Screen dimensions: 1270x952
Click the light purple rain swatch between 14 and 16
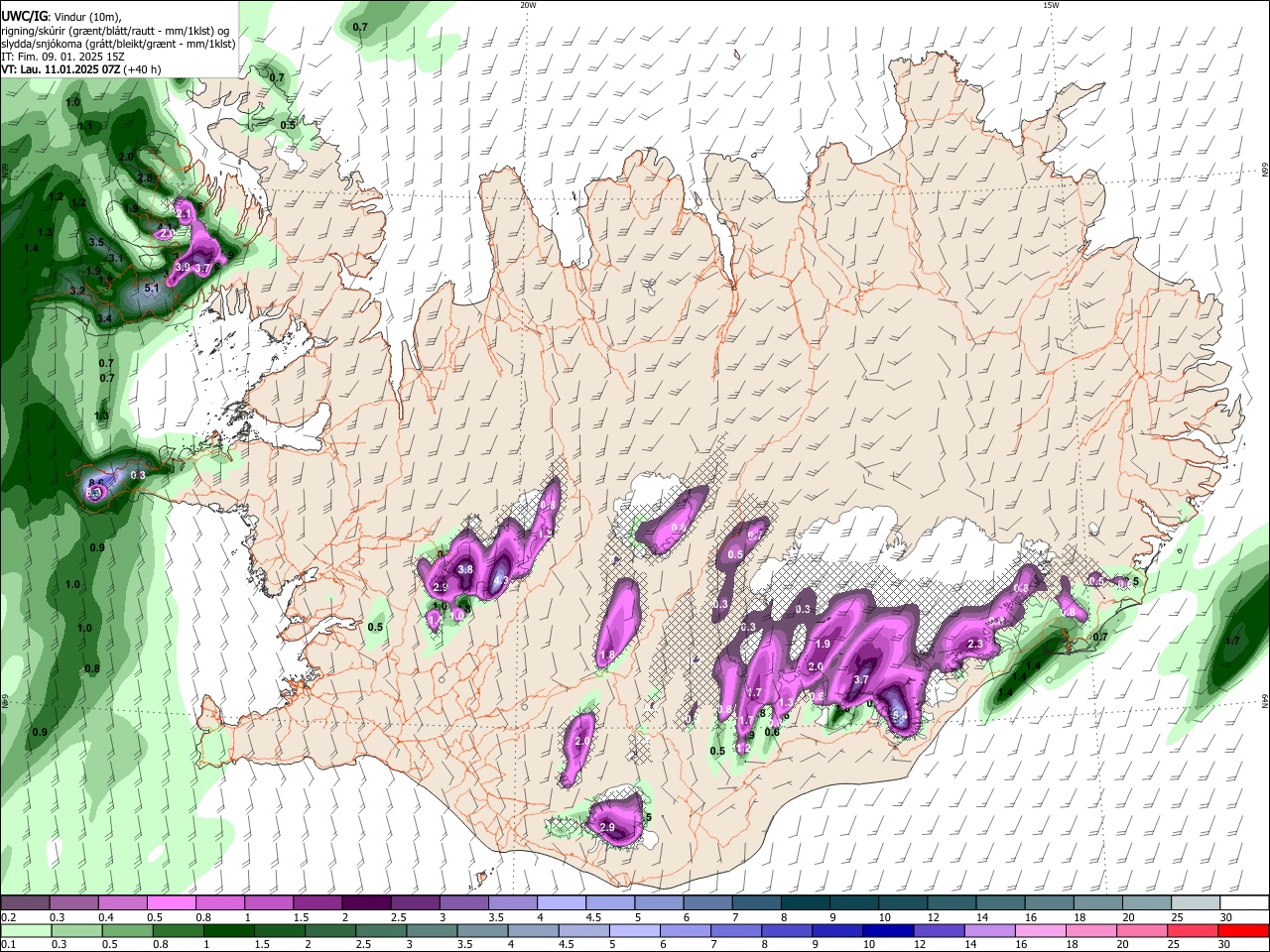click(990, 931)
